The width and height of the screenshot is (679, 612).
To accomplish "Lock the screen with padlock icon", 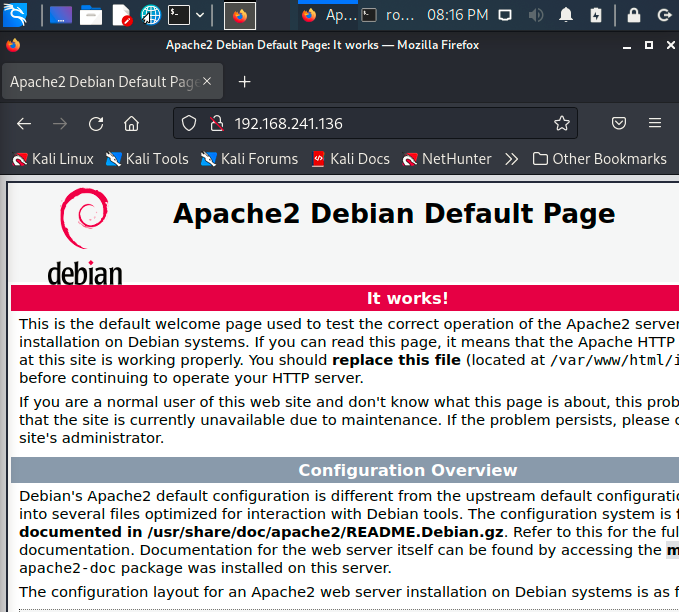I will pyautogui.click(x=634, y=15).
